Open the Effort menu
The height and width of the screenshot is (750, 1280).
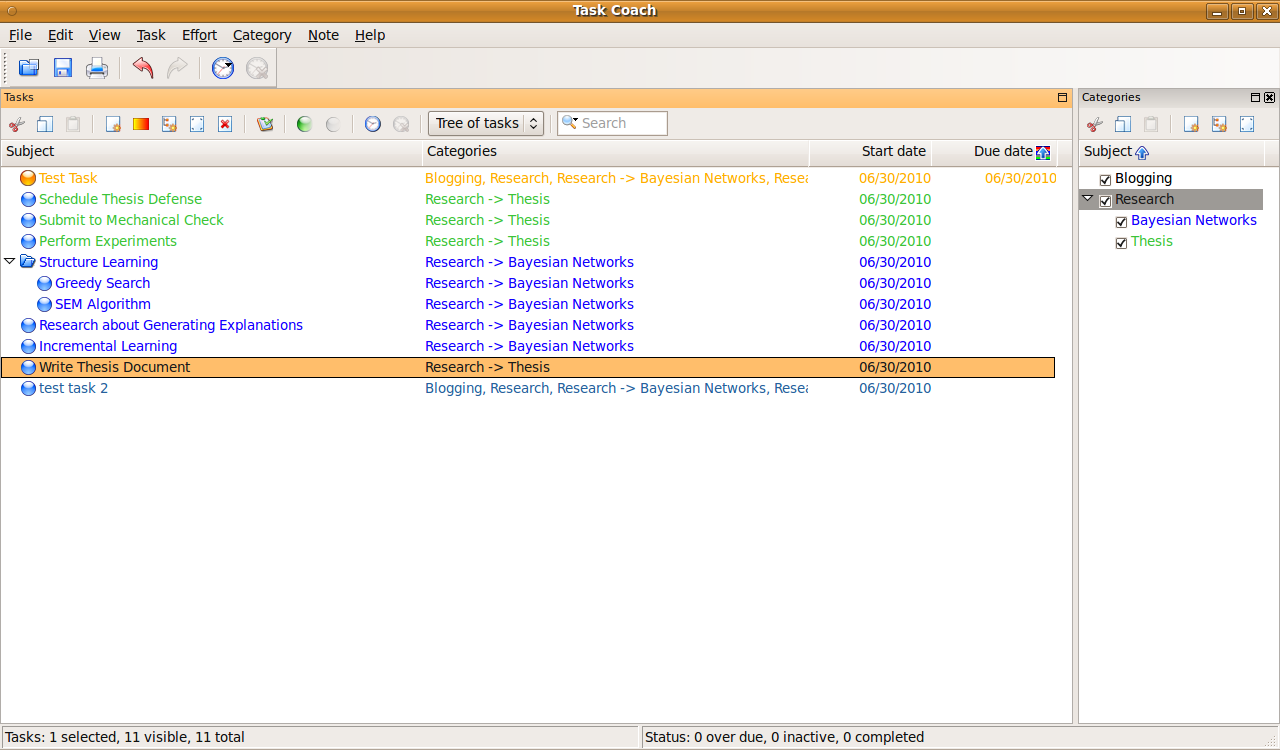pyautogui.click(x=199, y=35)
